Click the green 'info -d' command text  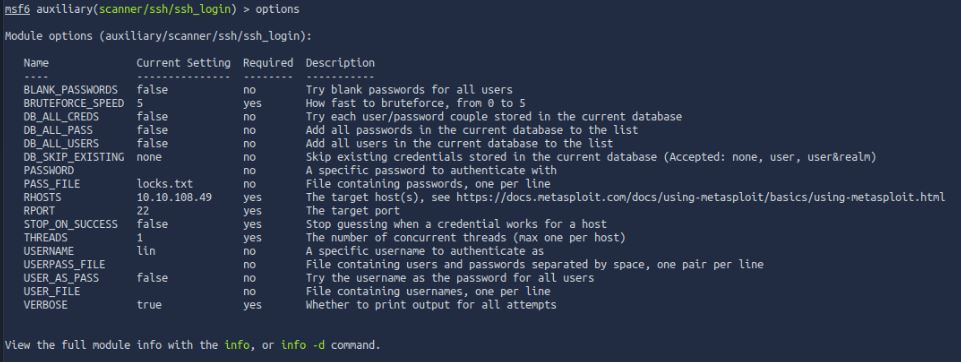click(303, 345)
